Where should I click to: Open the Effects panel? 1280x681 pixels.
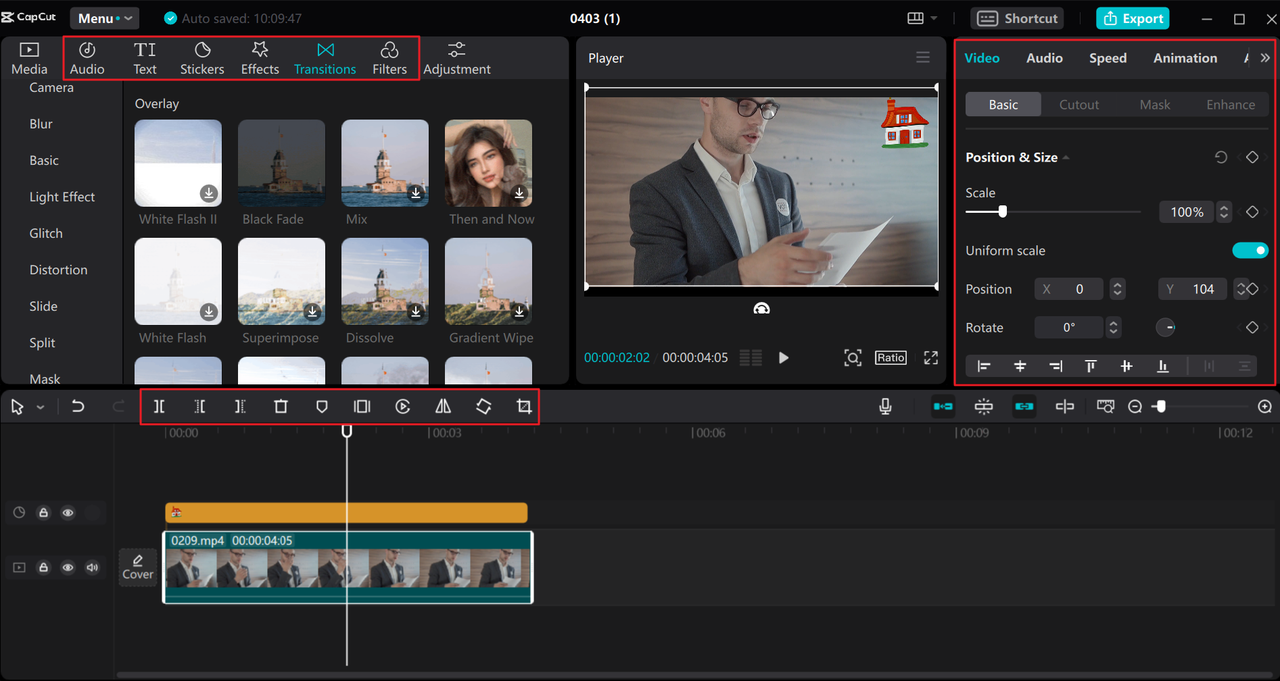click(x=260, y=58)
